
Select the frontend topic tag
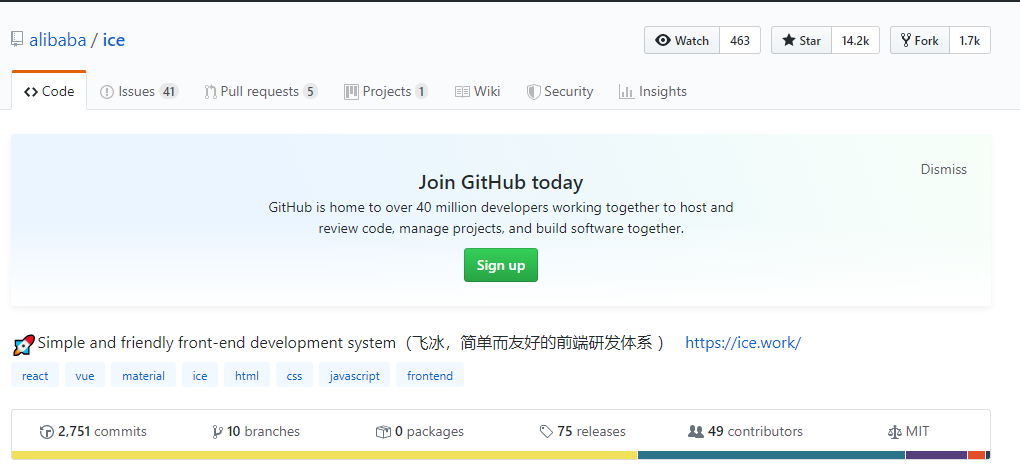[x=430, y=375]
